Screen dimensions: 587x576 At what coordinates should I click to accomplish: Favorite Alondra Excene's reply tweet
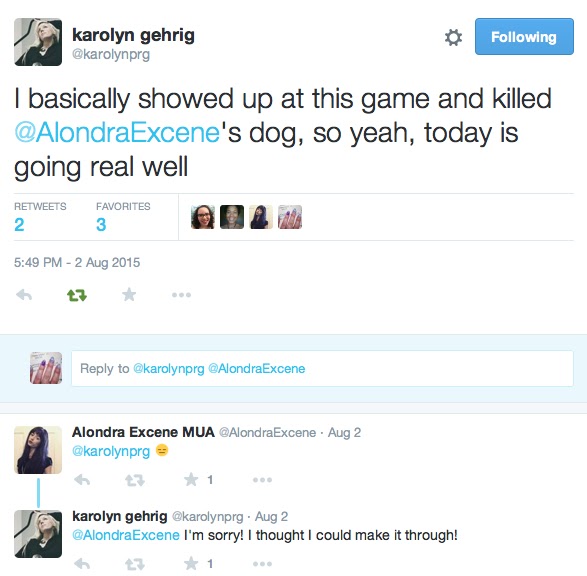click(191, 479)
